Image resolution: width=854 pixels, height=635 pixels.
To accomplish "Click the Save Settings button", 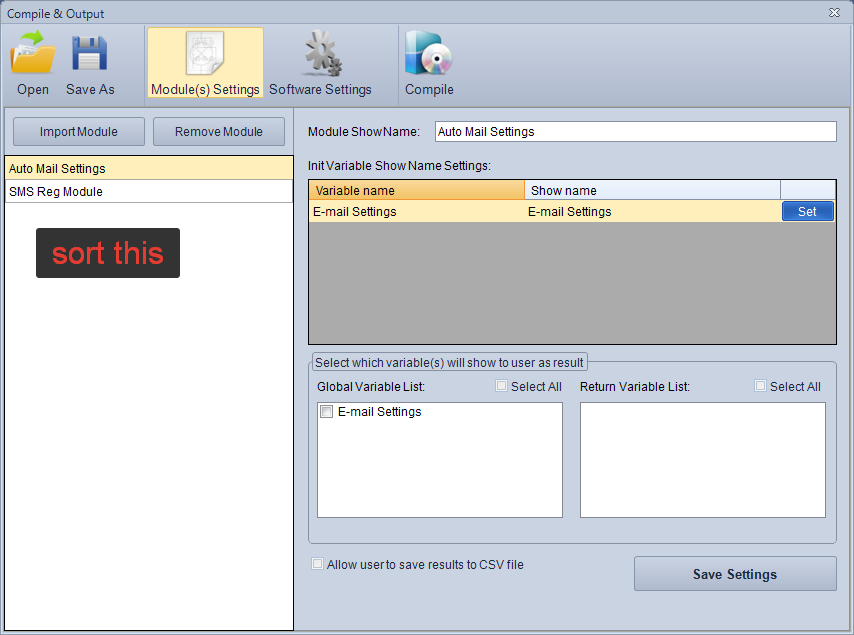I will 735,574.
